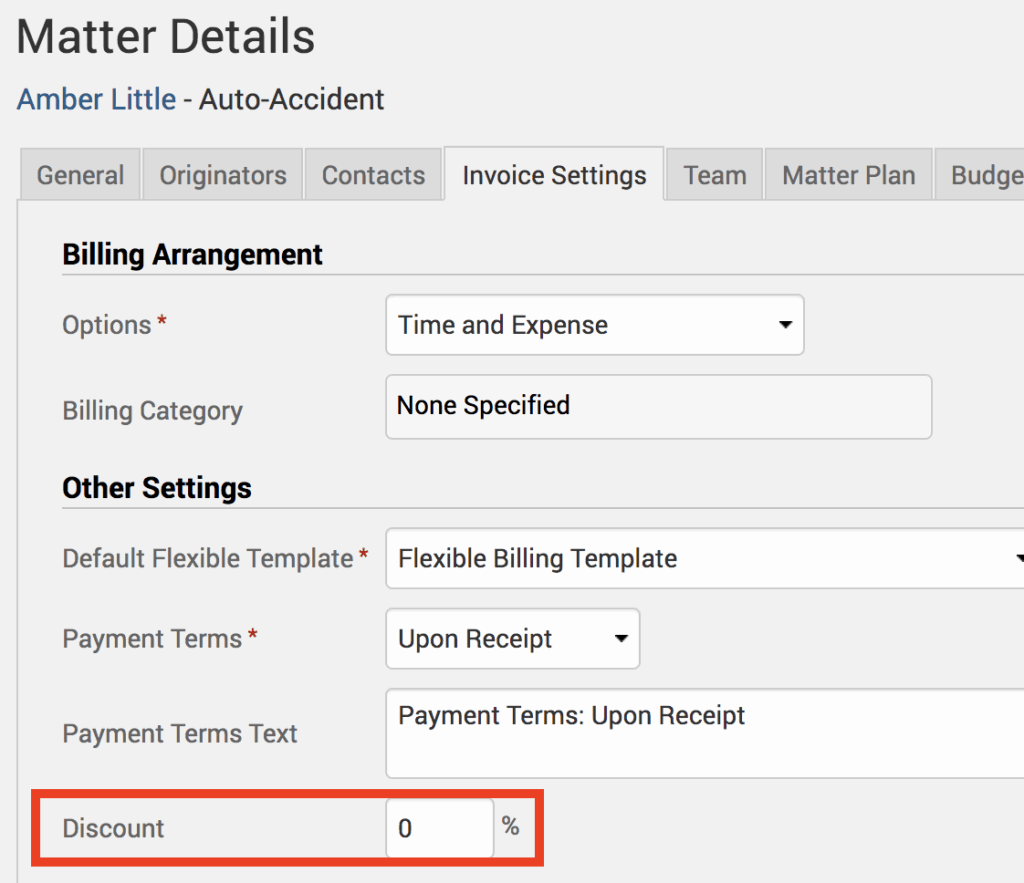Viewport: 1024px width, 883px height.
Task: Switch to the Originators tab
Action: coord(223,176)
